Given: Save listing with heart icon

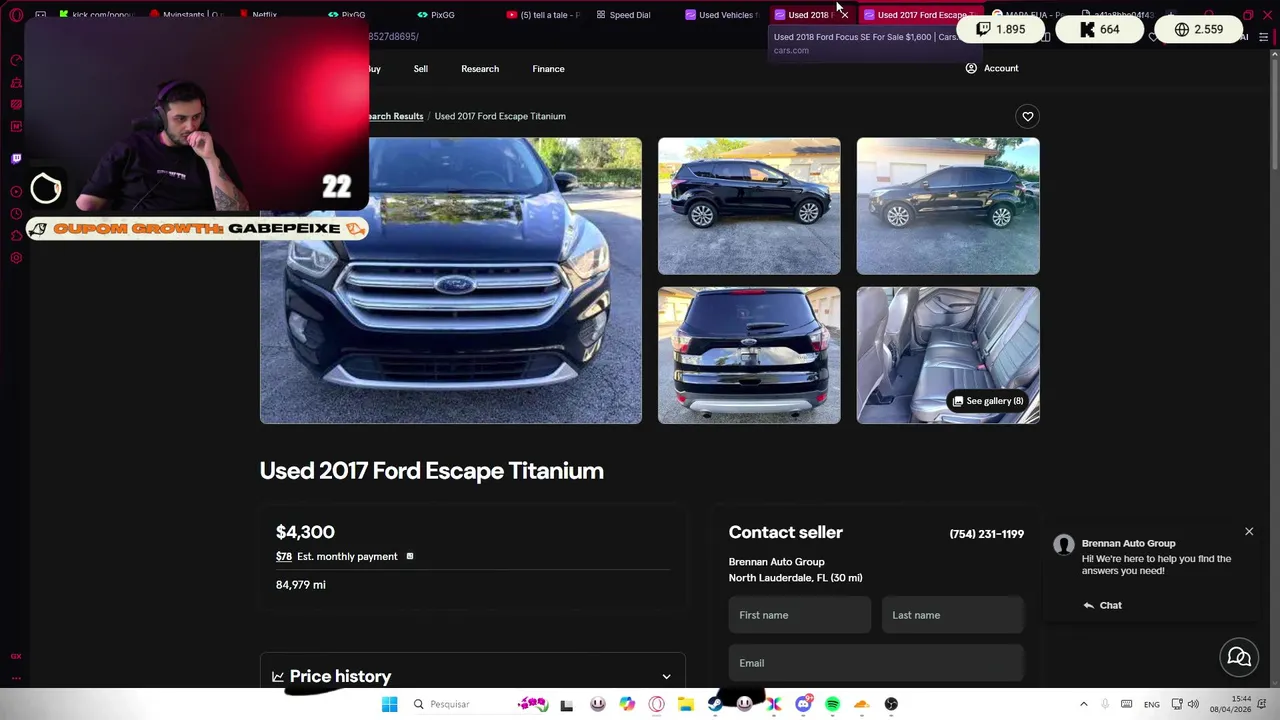Looking at the screenshot, I should 1027,116.
